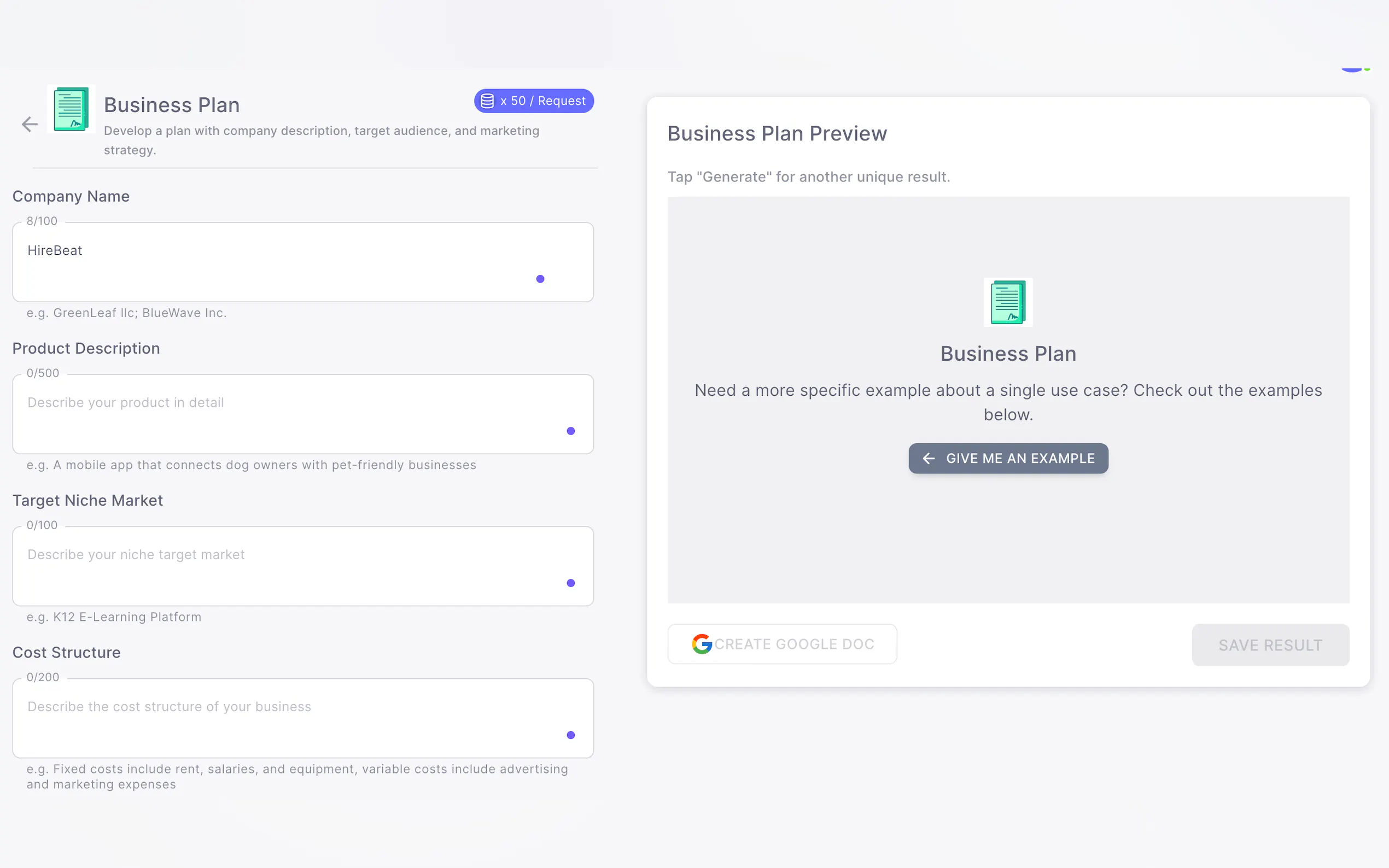Click the document icon in preview panel

pyautogui.click(x=1008, y=302)
